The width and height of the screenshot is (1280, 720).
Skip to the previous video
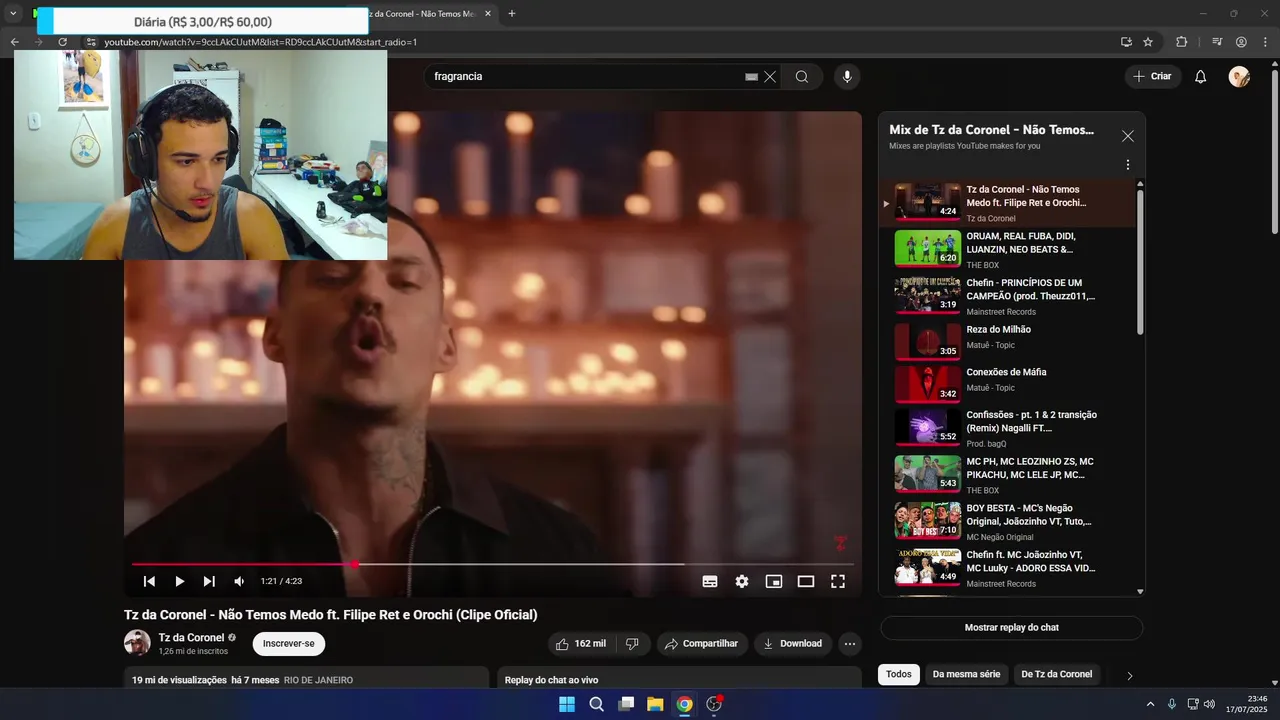149,581
